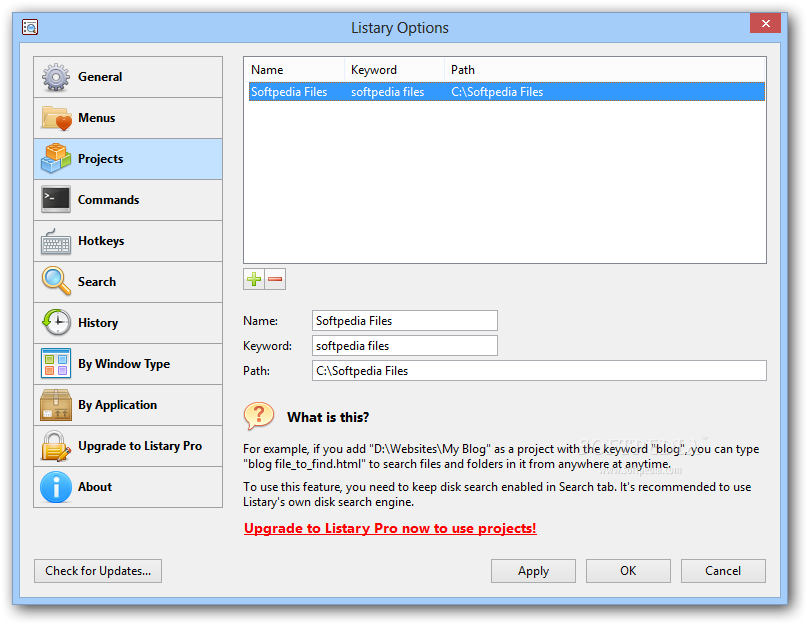This screenshot has width=808, height=625.
Task: Select the Projects tab label
Action: 100,159
